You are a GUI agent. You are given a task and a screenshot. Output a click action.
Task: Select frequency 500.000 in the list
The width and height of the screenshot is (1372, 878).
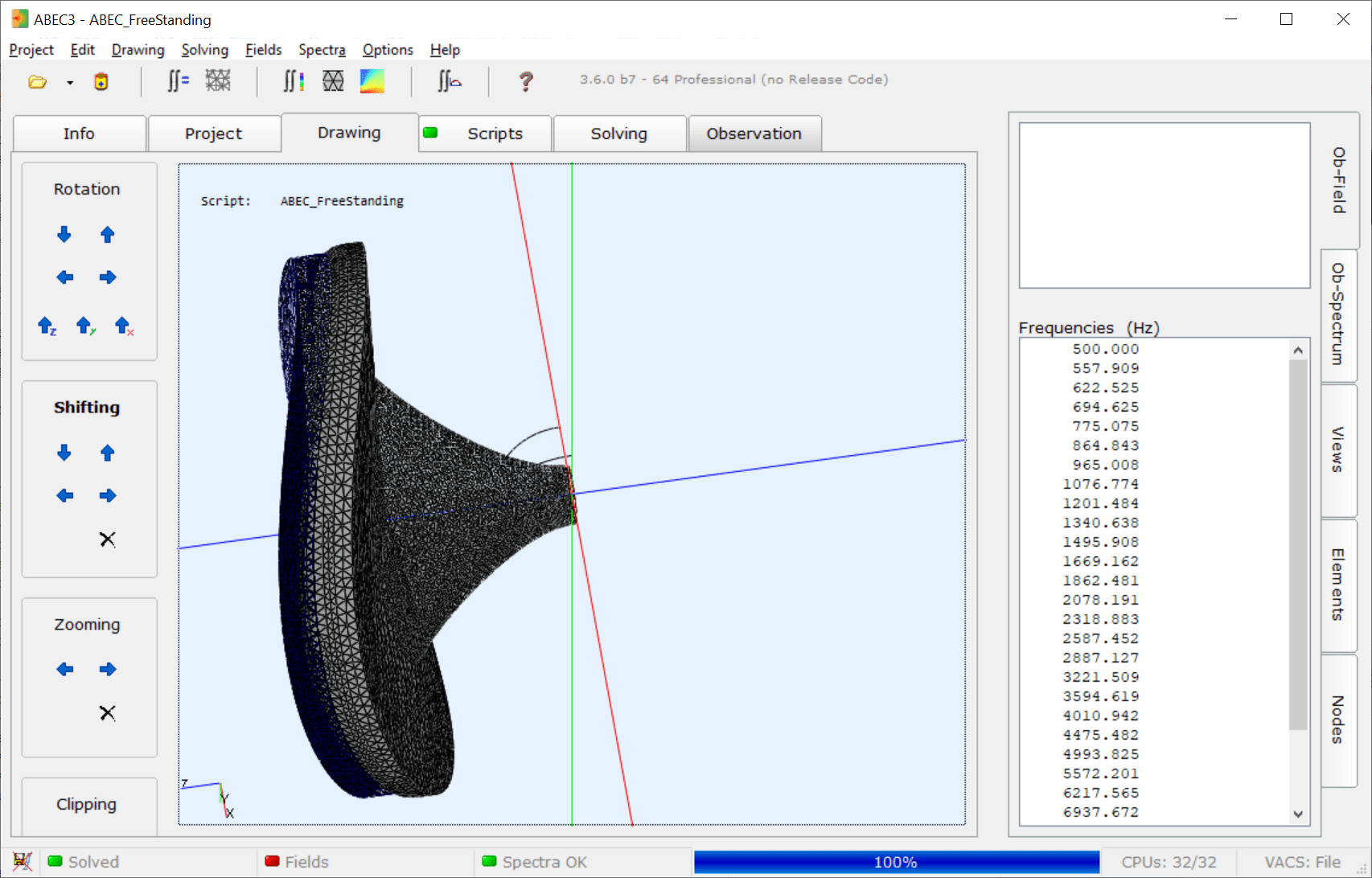(1106, 349)
